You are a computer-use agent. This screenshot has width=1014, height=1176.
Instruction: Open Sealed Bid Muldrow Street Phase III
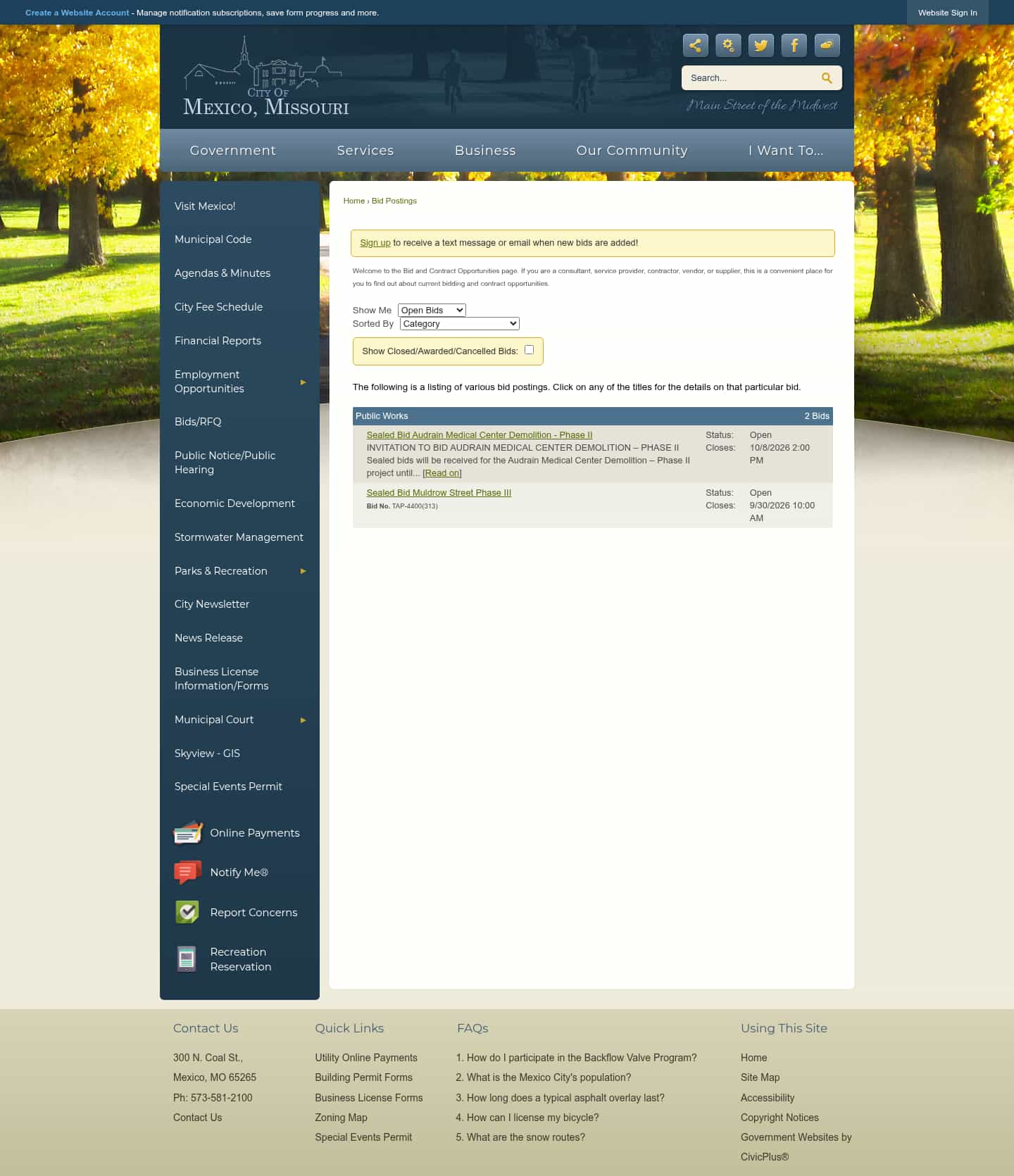coord(439,493)
